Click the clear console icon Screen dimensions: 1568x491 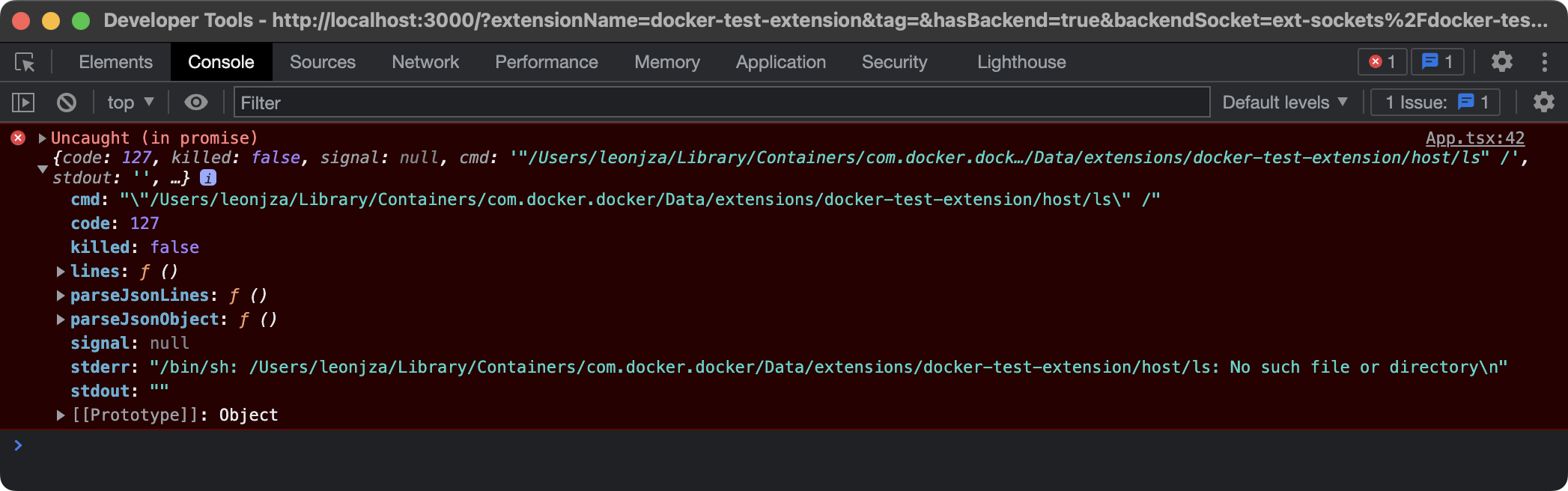pyautogui.click(x=67, y=103)
